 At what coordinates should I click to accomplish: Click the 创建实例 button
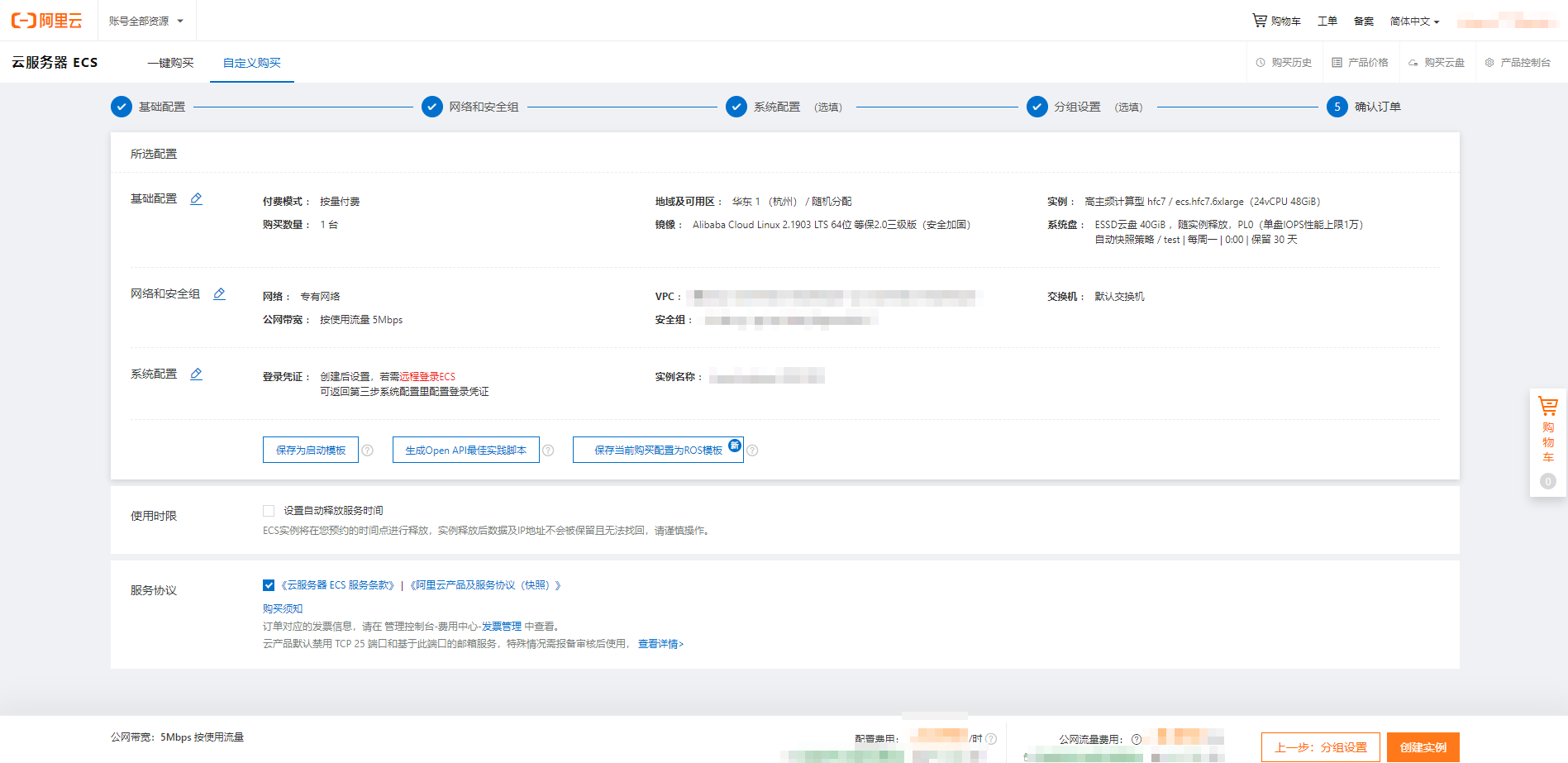1423,746
